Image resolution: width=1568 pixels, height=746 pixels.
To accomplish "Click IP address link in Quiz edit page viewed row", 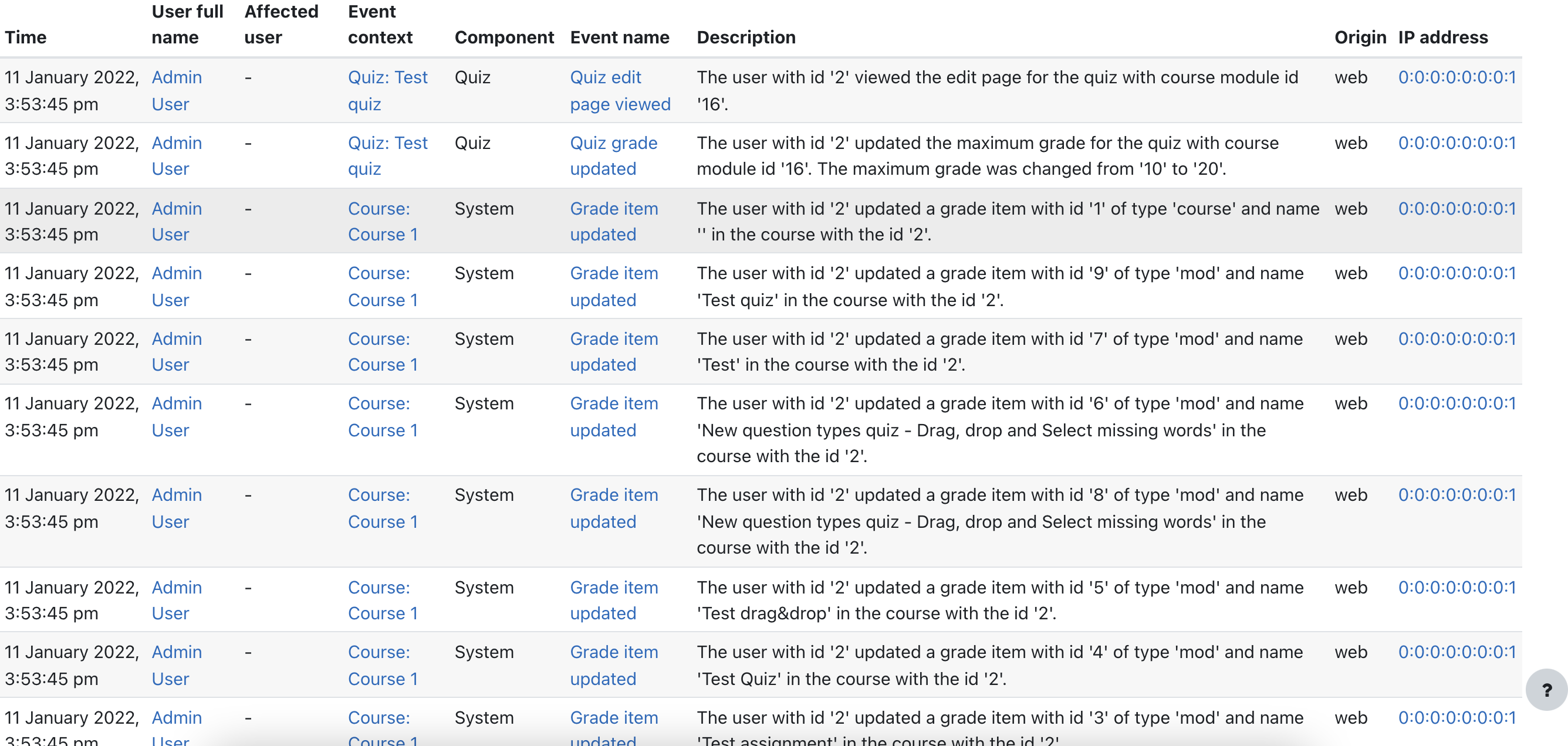I will 1457,77.
